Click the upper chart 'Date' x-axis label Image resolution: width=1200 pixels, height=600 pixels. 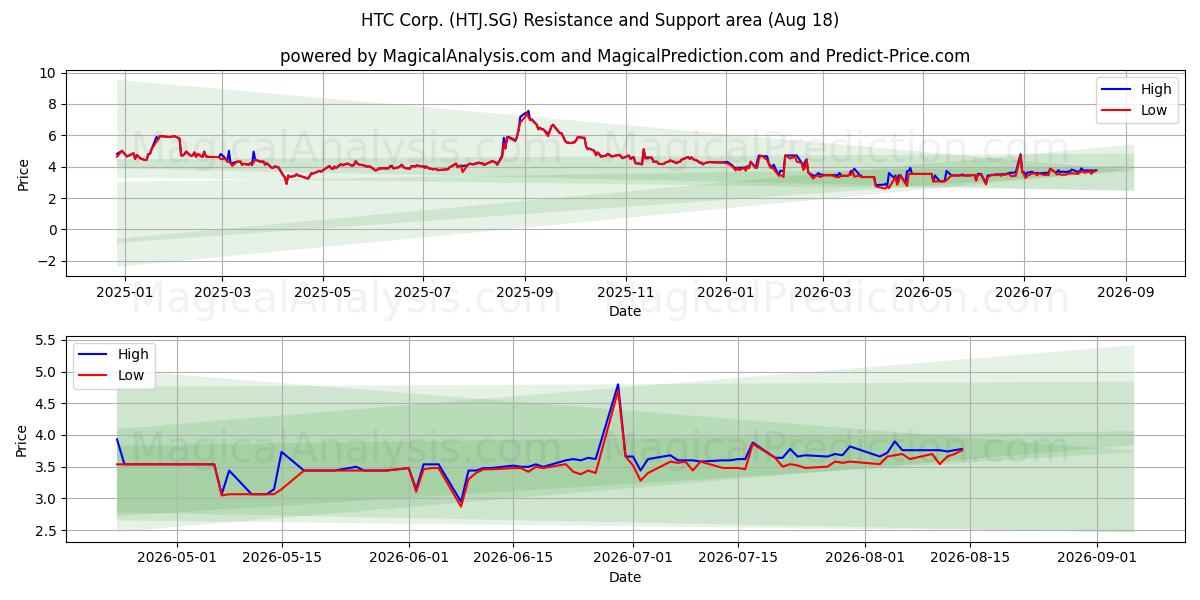tap(625, 312)
